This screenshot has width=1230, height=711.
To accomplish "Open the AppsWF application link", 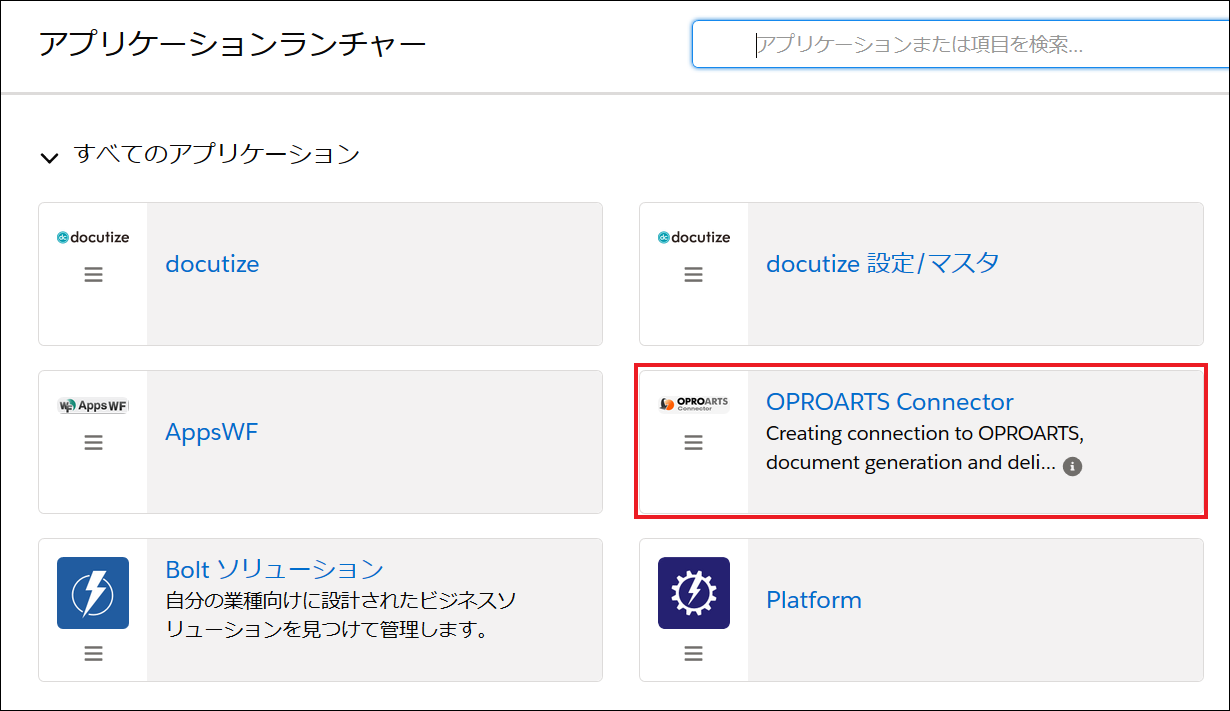I will pyautogui.click(x=212, y=432).
